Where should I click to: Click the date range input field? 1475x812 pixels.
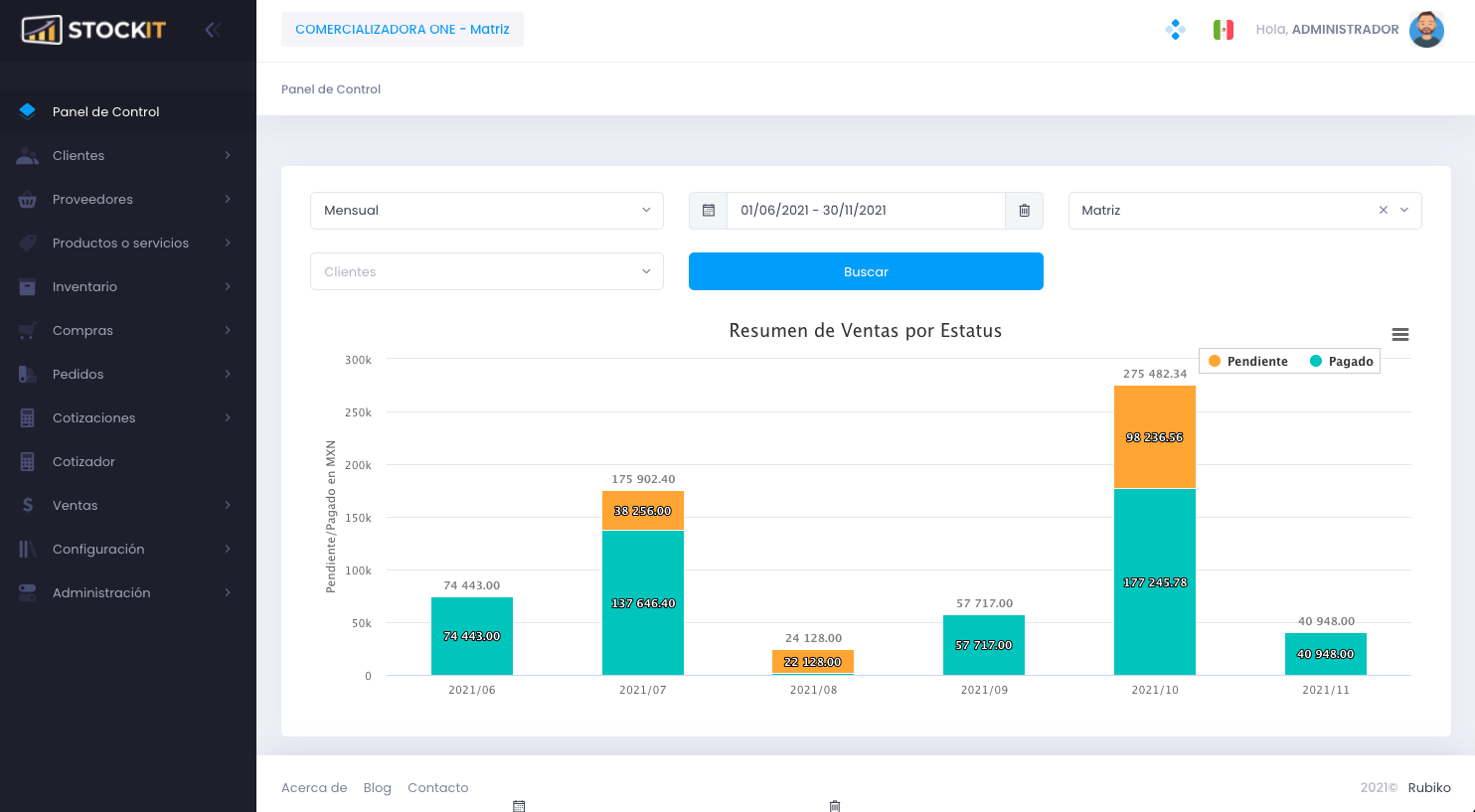[867, 211]
